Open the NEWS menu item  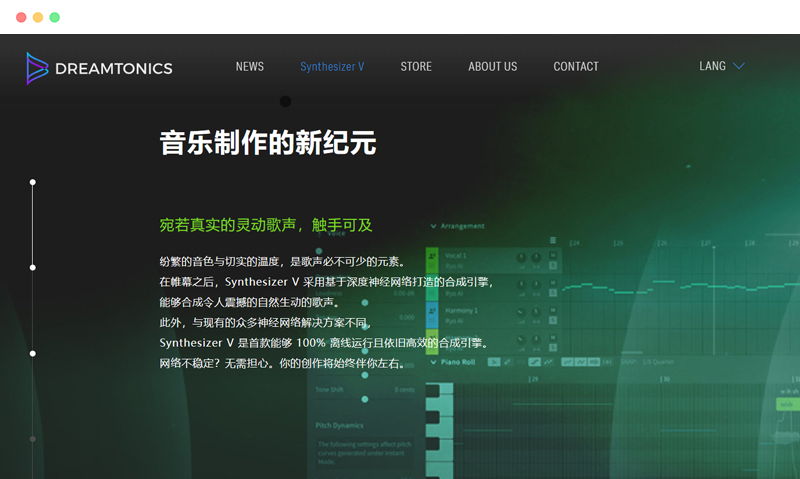[x=250, y=67]
